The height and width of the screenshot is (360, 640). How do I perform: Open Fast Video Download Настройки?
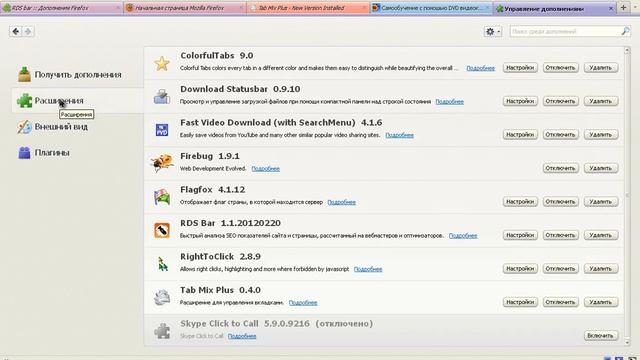point(520,134)
